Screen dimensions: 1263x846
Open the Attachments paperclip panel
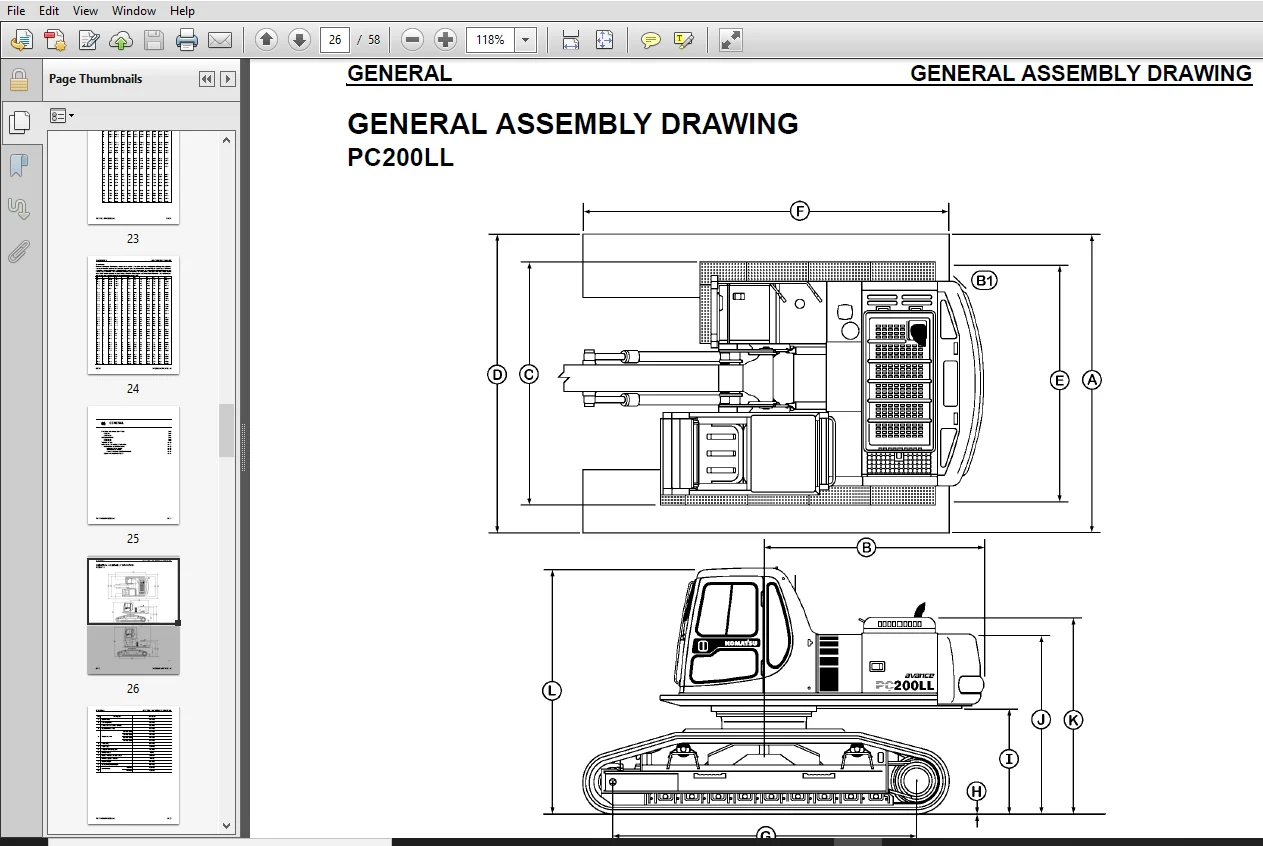click(19, 251)
